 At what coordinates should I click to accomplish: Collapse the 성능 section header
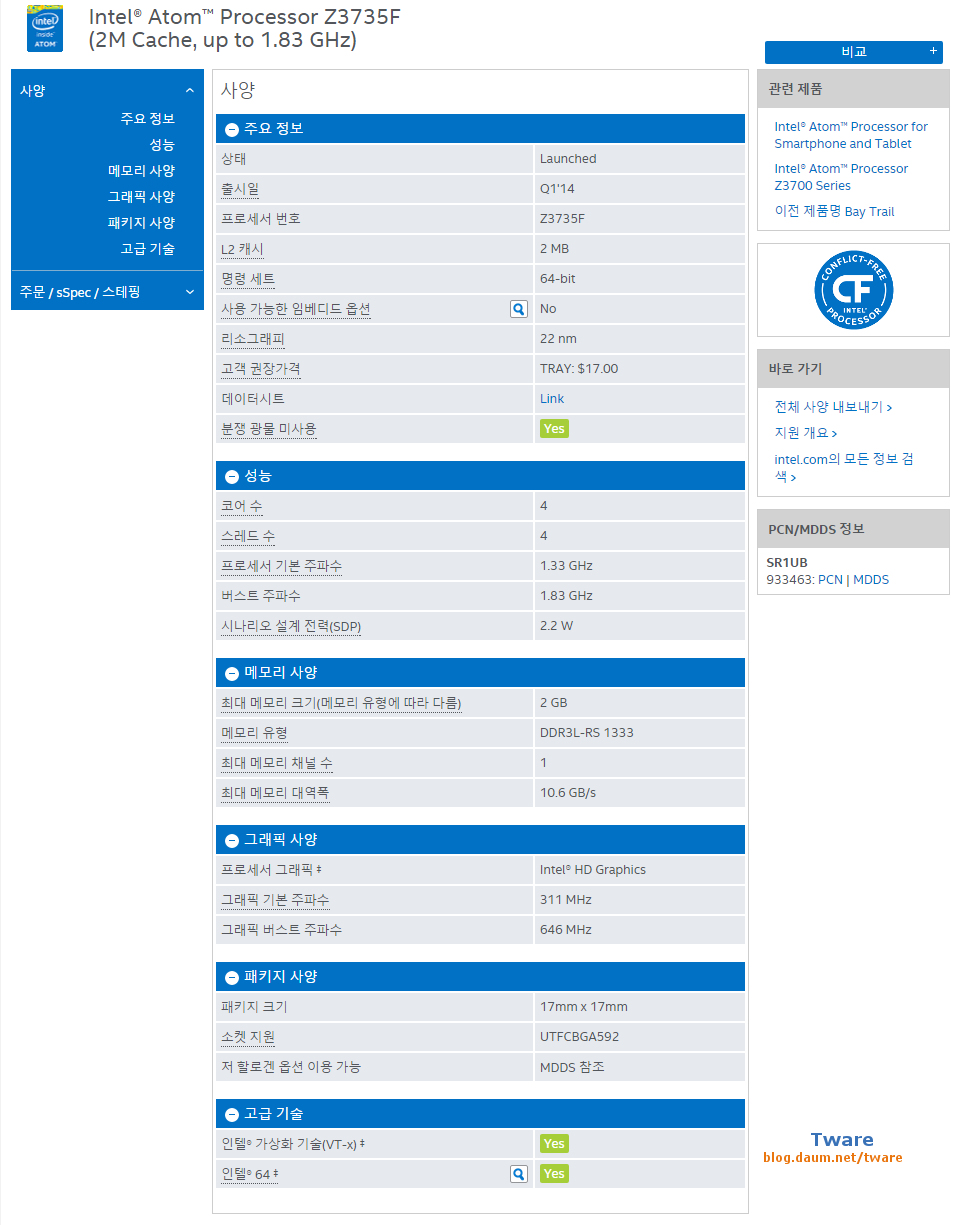point(480,476)
